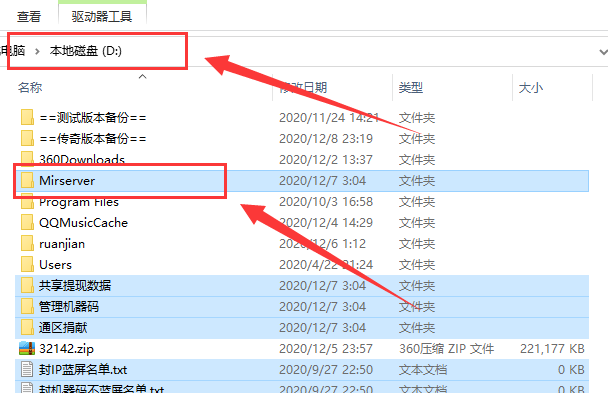
Task: Click date 2020/10/3 16:58 of Program Files
Action: point(326,202)
